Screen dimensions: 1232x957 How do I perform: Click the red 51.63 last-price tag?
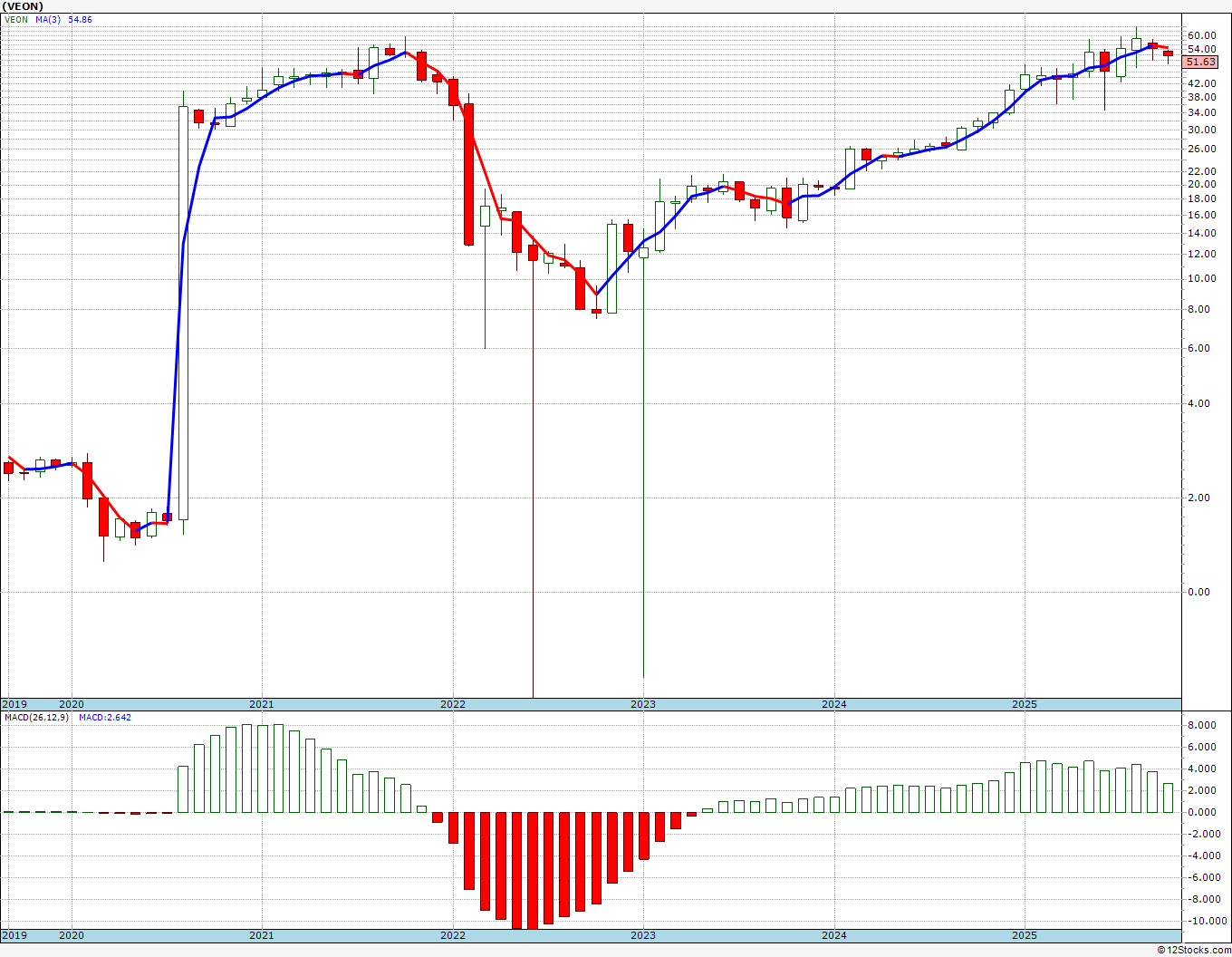click(x=1200, y=63)
